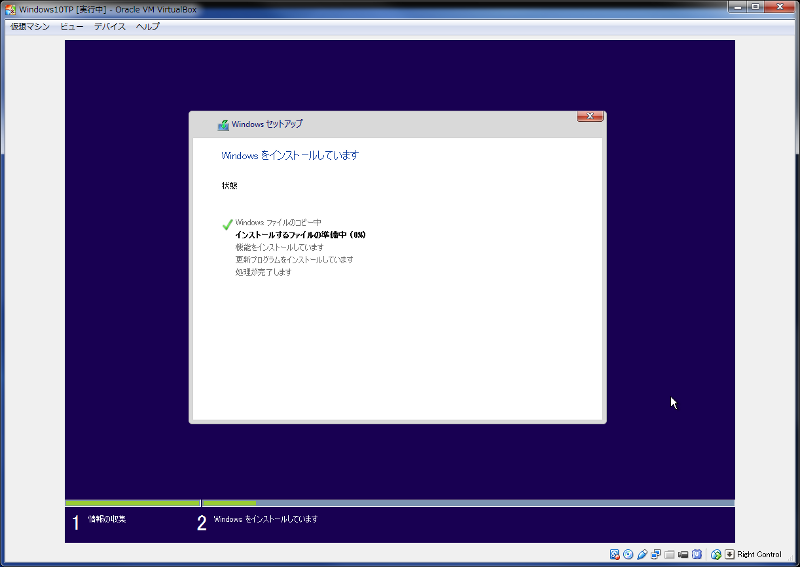Click the host key down-arrow icon
This screenshot has width=800, height=567.
pos(730,554)
